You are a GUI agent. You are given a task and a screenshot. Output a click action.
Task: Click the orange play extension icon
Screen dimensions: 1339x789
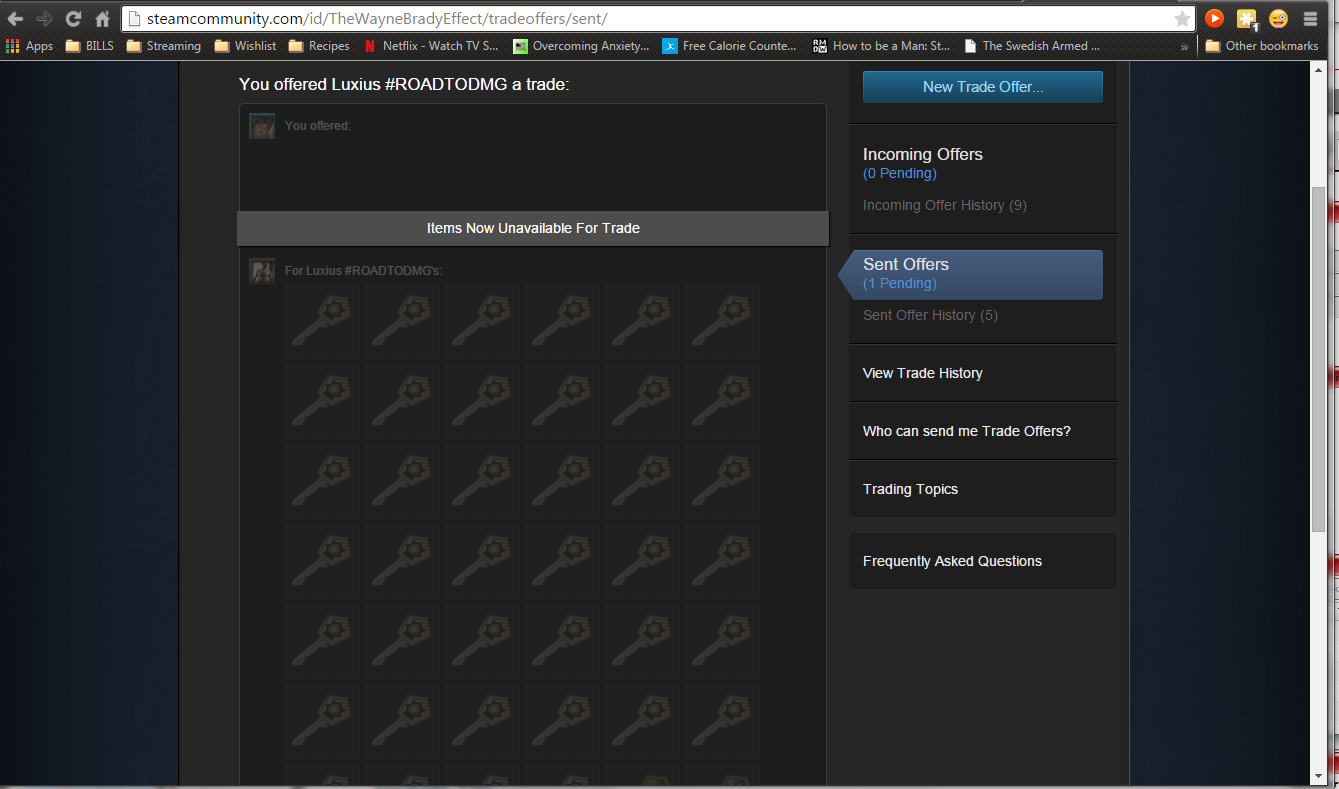(1215, 18)
